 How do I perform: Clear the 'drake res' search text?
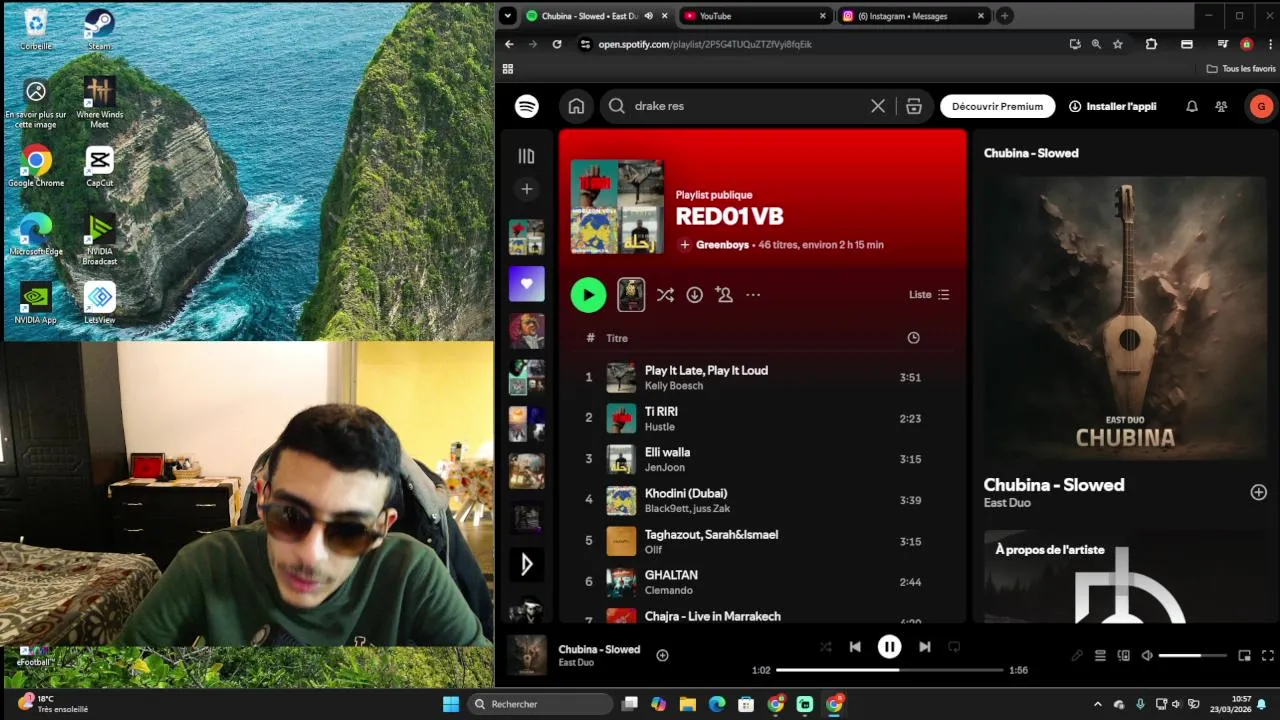(x=878, y=106)
